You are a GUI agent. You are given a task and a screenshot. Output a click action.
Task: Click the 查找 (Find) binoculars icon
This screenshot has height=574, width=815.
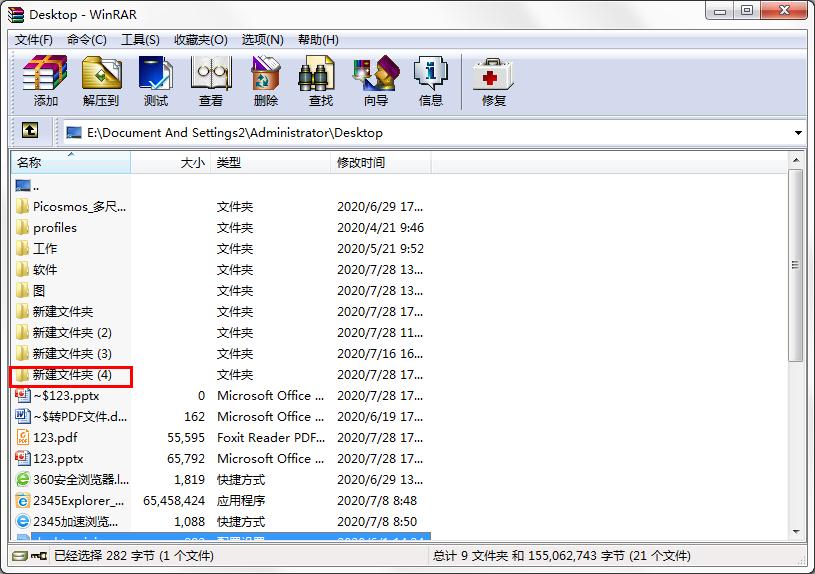pyautogui.click(x=316, y=73)
